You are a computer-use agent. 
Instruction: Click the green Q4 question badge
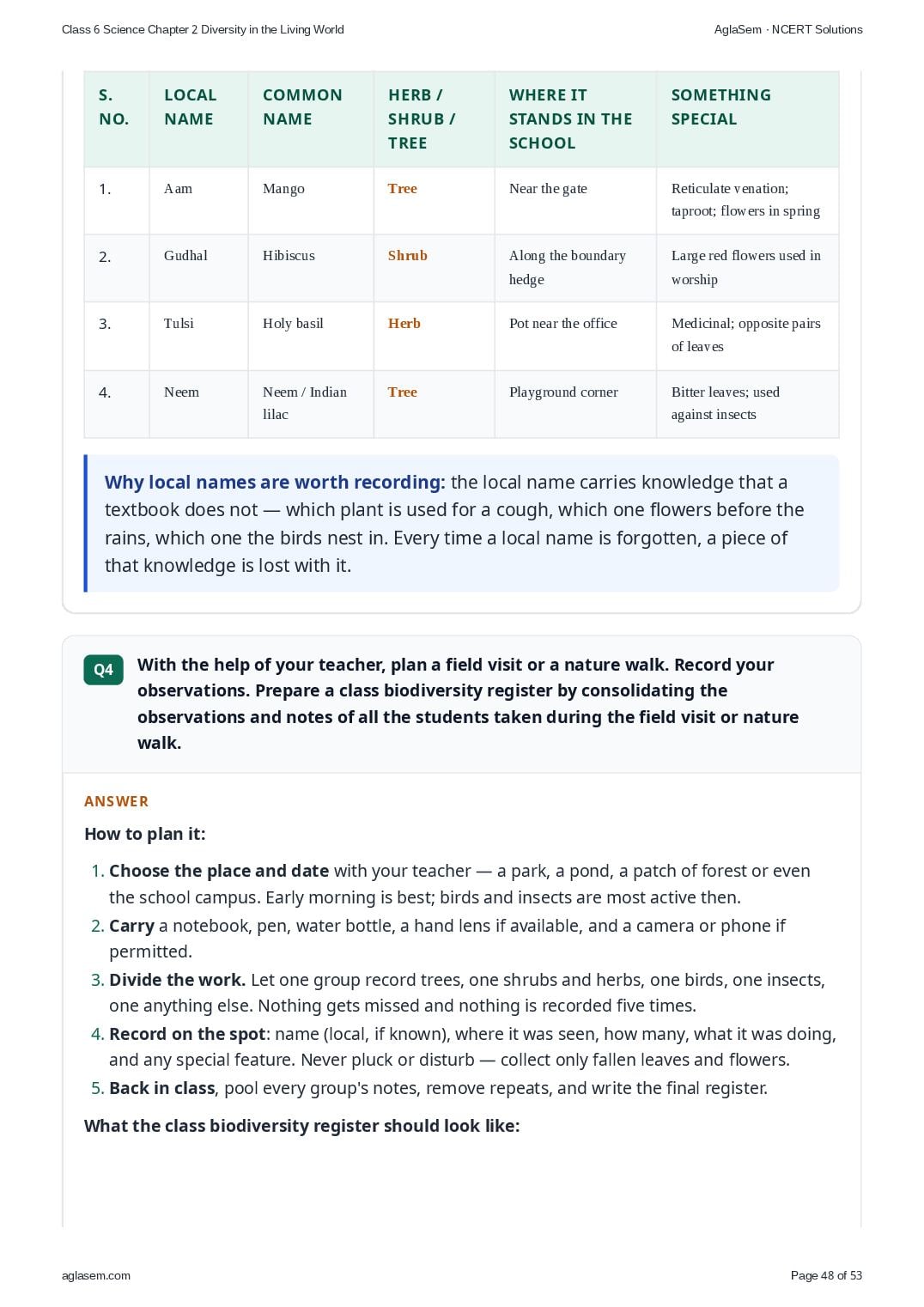coord(103,670)
